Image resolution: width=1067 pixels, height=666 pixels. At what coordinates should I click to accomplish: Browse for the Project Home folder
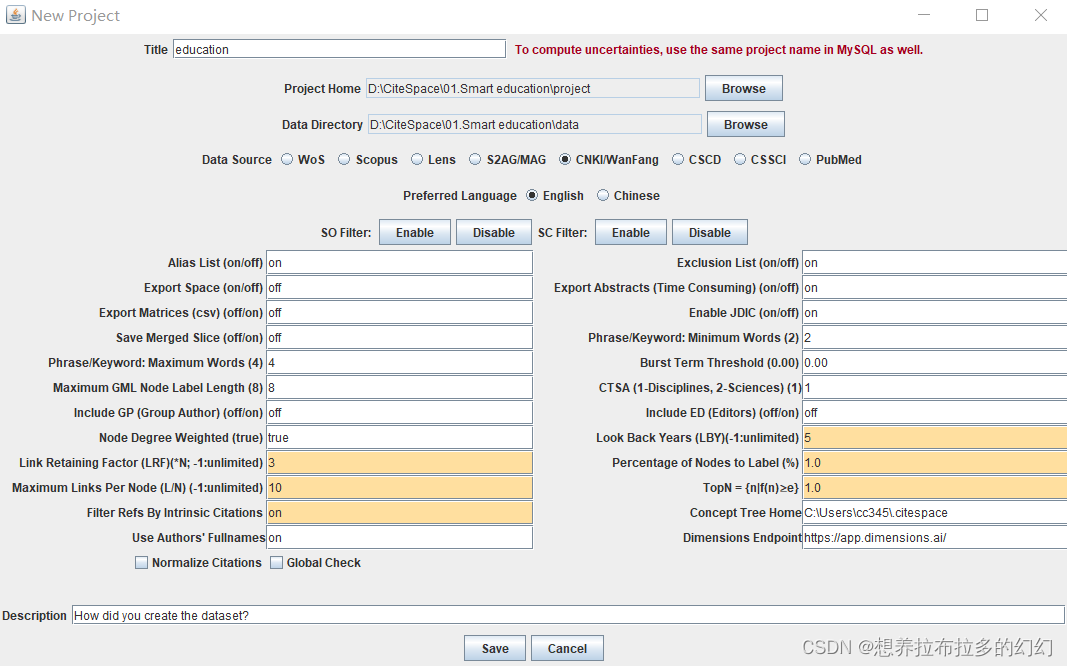744,88
